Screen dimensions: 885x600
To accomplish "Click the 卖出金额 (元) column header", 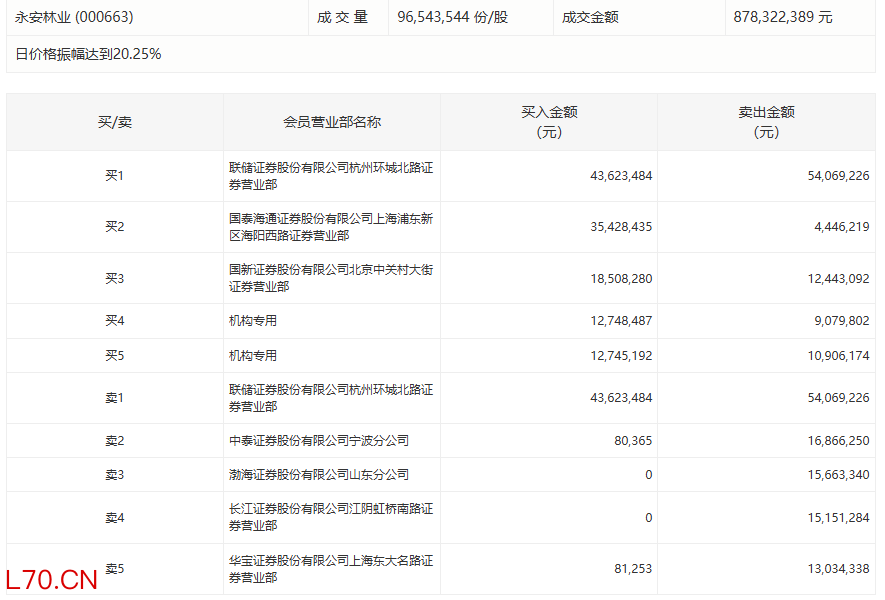I will (x=766, y=122).
